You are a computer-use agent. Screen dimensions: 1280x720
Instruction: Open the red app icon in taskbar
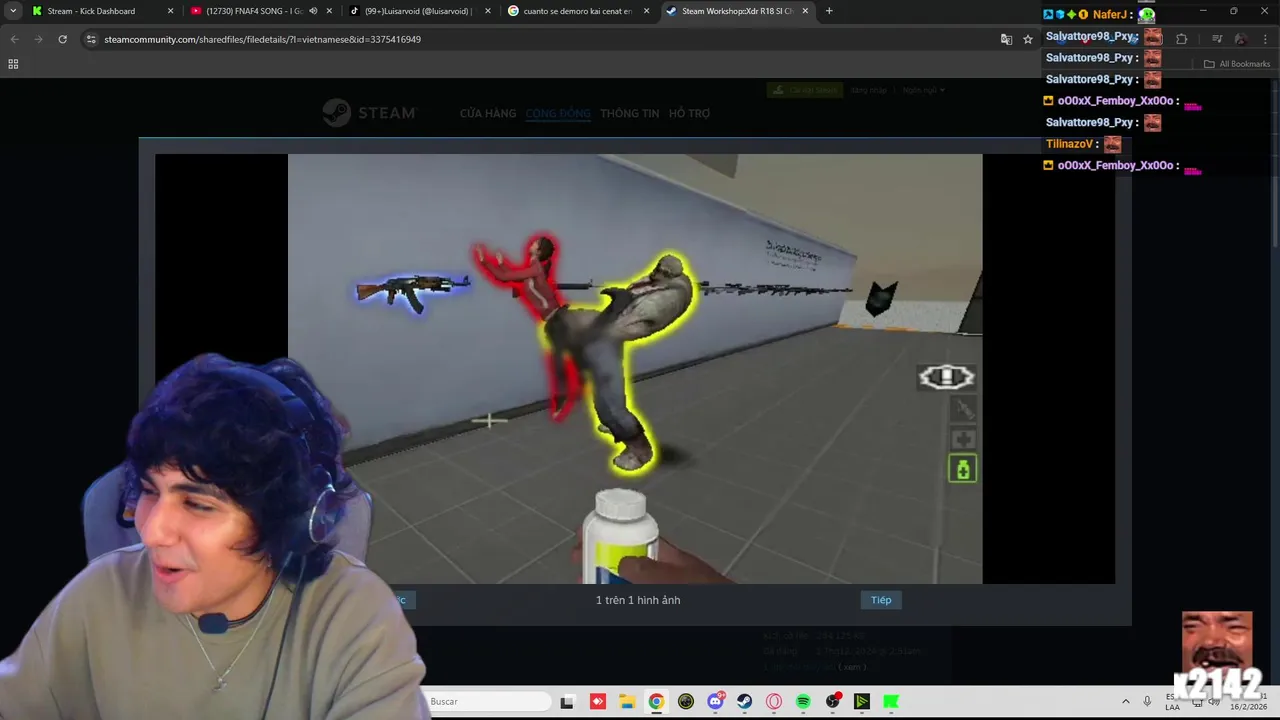tap(598, 702)
